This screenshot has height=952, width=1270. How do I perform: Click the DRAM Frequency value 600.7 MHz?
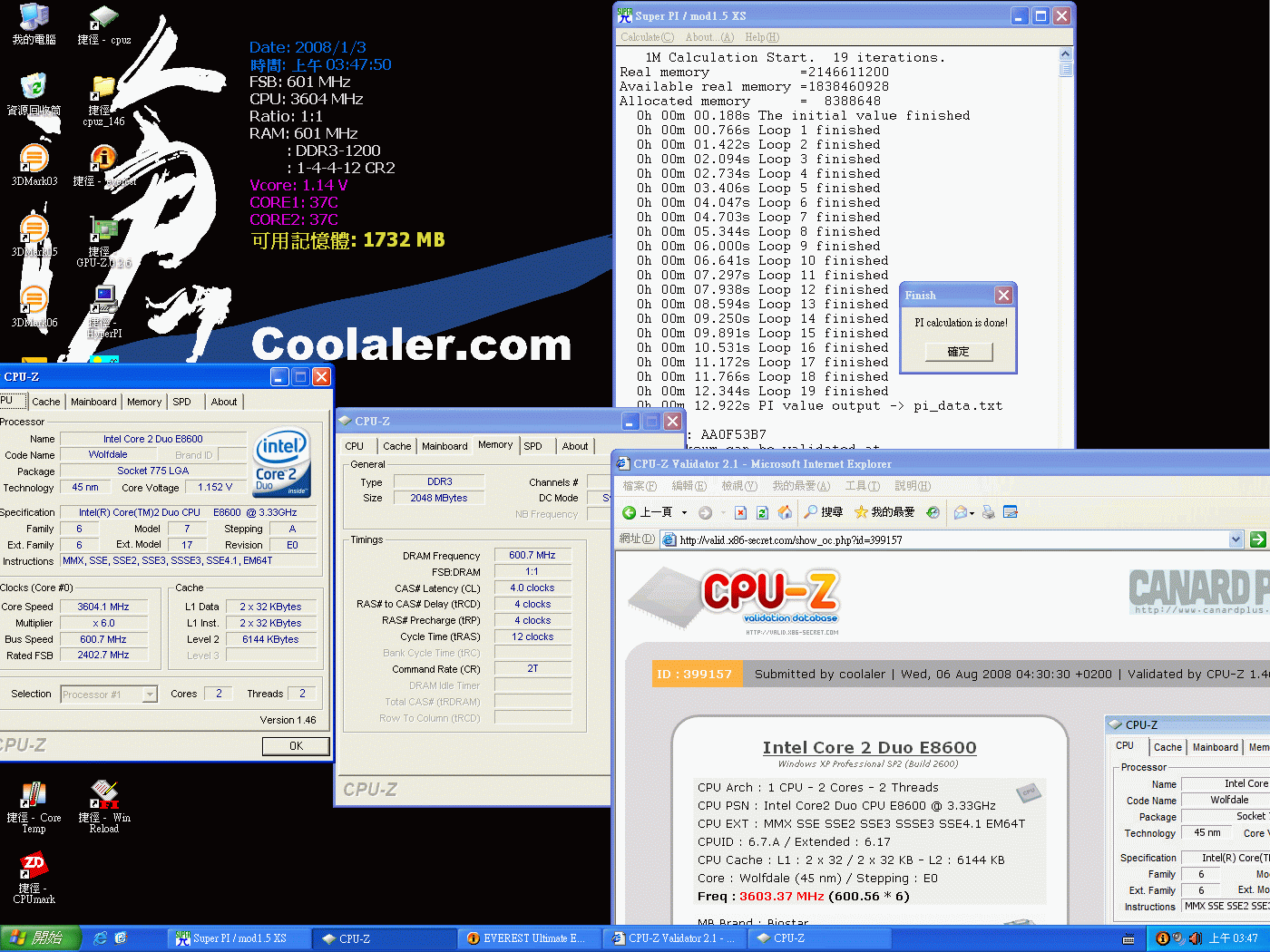(532, 555)
